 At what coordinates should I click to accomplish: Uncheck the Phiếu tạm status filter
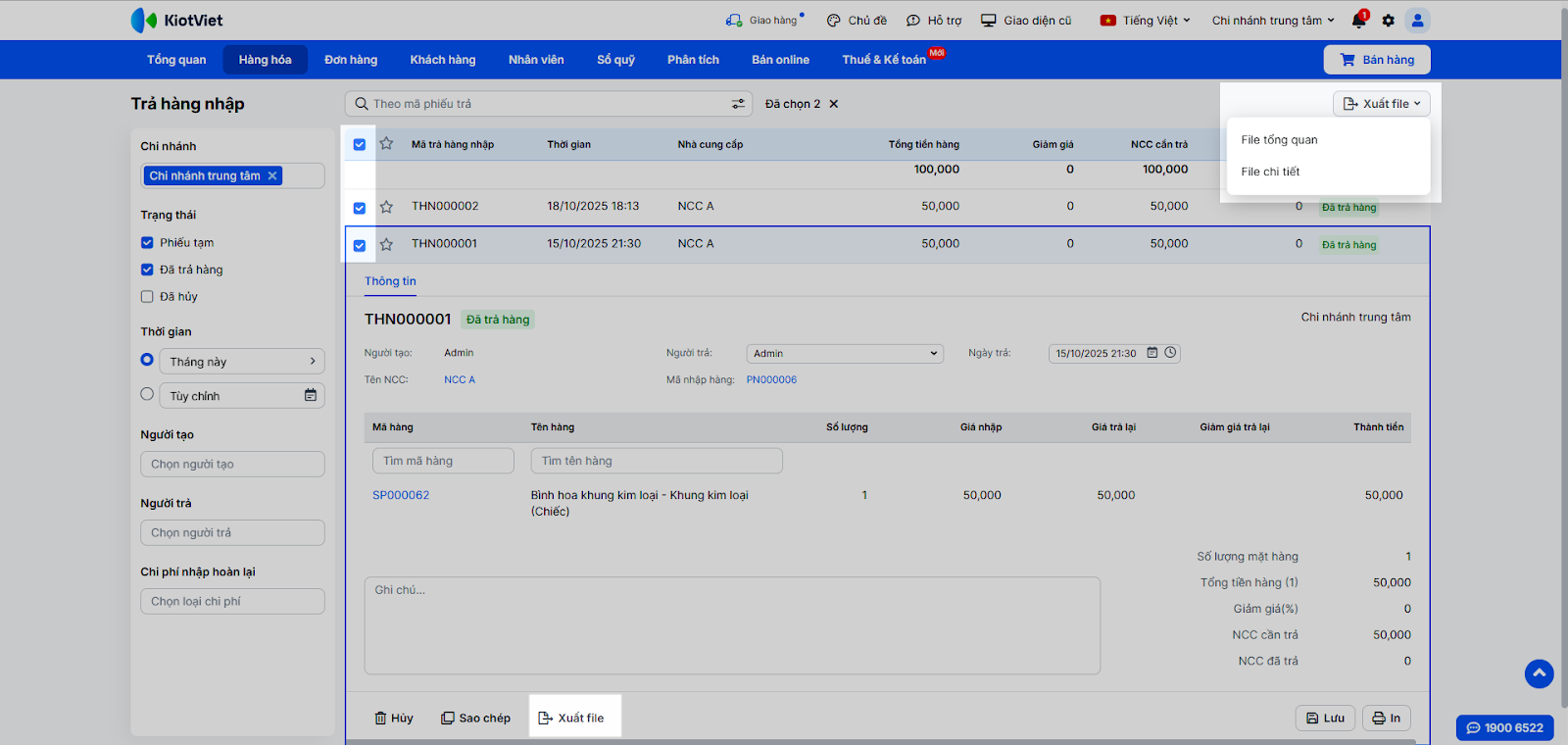point(147,242)
